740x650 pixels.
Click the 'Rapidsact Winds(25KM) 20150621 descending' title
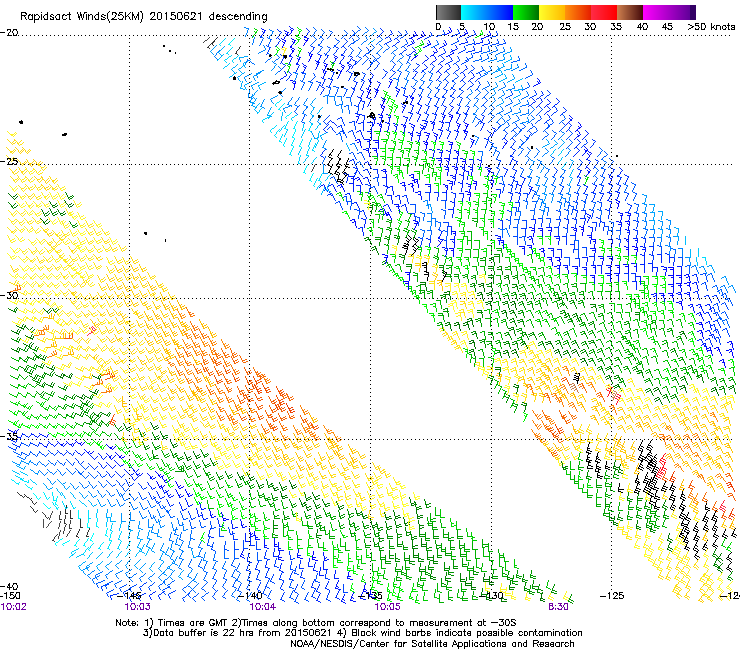pos(143,17)
